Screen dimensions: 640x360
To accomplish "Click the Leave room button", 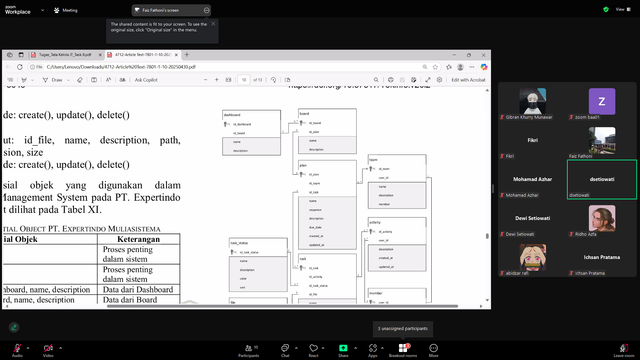I will (624, 350).
